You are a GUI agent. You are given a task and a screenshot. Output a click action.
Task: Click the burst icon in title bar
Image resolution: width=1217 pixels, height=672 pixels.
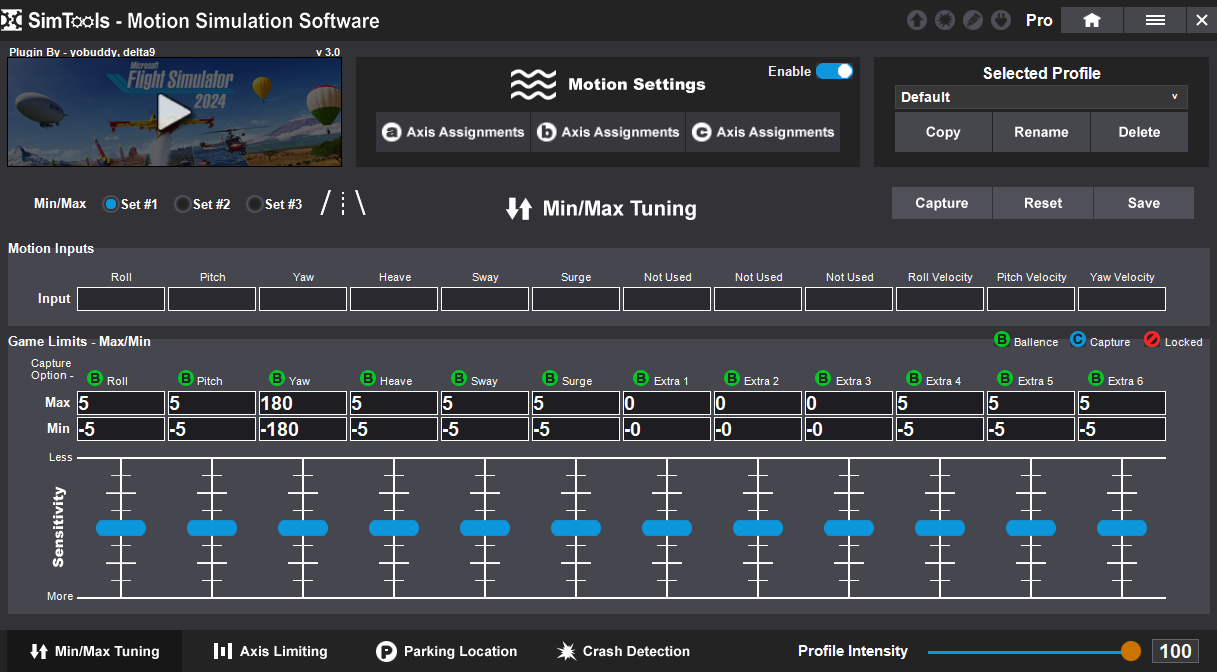coord(944,20)
